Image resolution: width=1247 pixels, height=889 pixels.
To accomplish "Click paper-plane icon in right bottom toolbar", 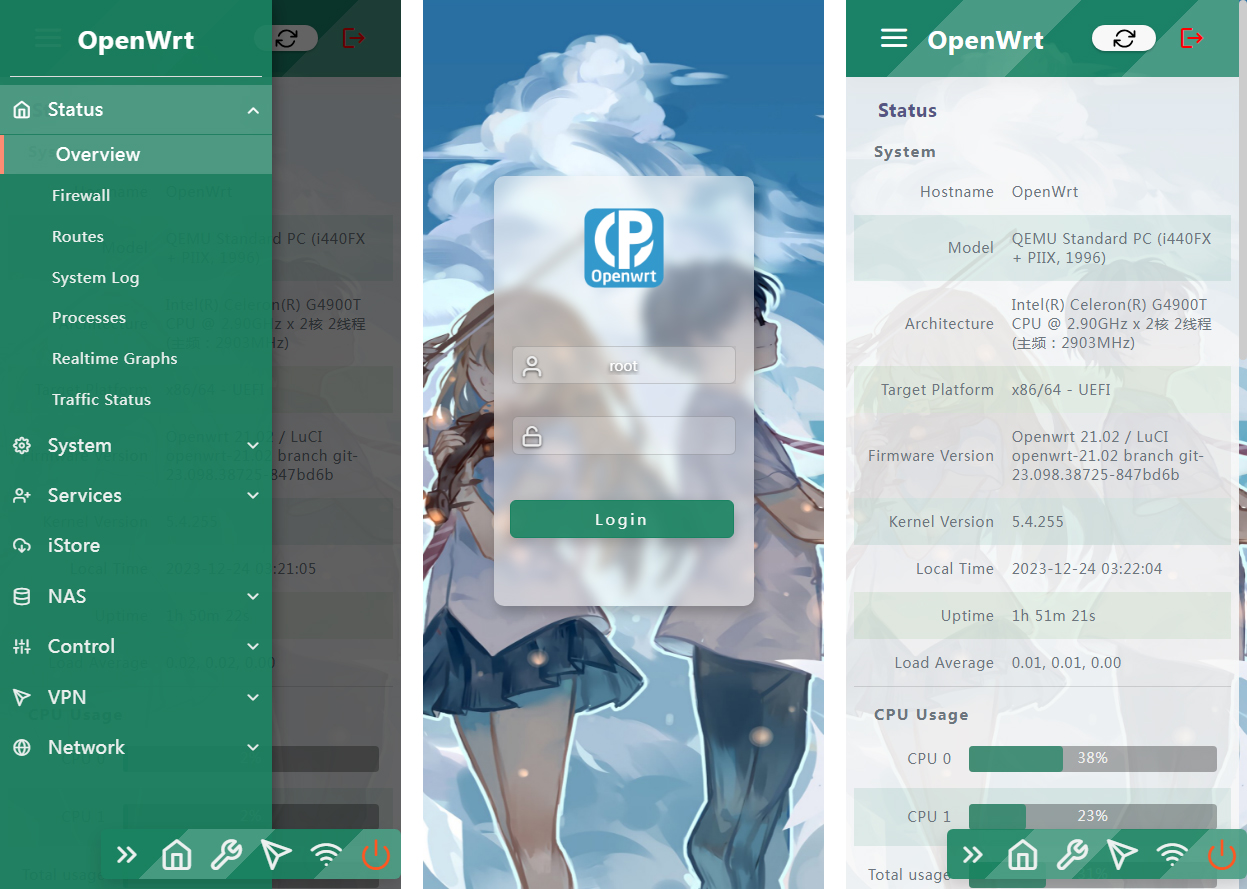I will coord(1122,854).
